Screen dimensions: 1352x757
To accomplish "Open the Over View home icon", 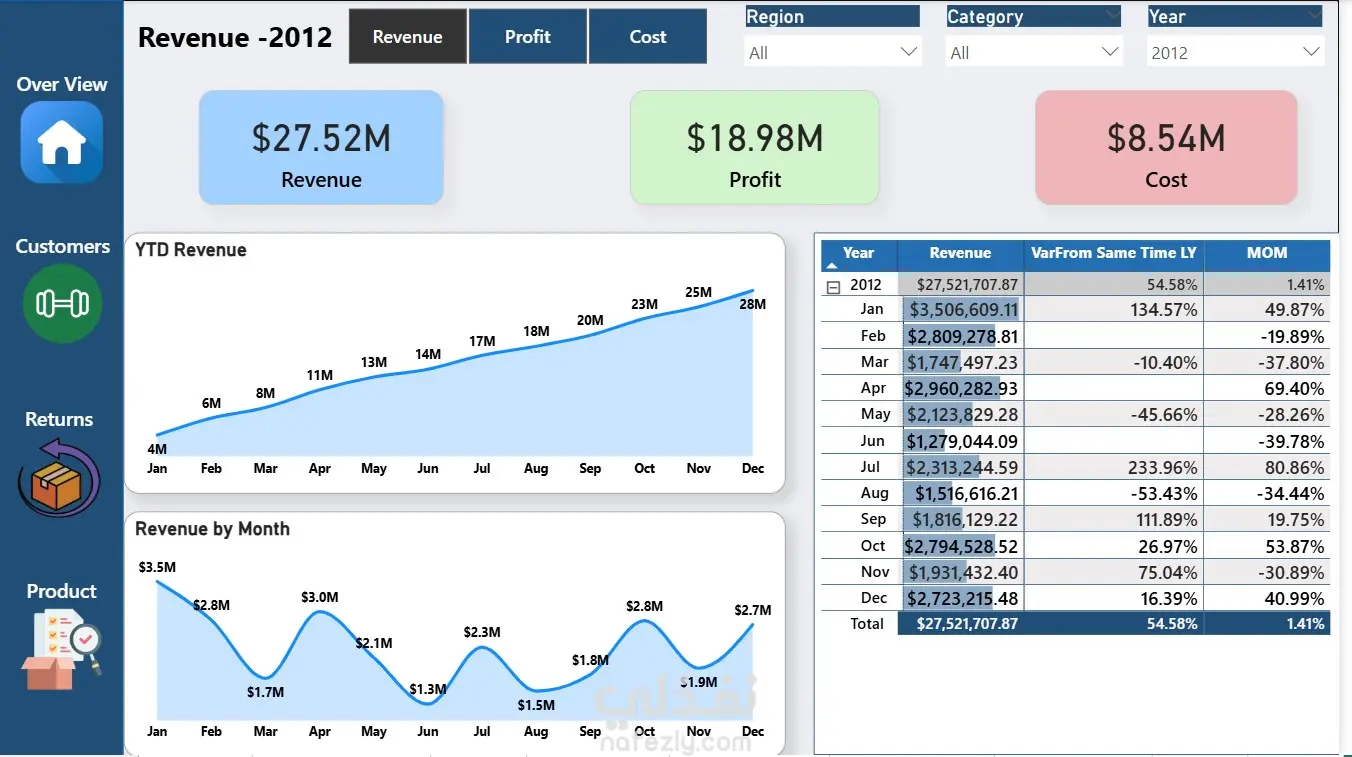I will tap(62, 142).
